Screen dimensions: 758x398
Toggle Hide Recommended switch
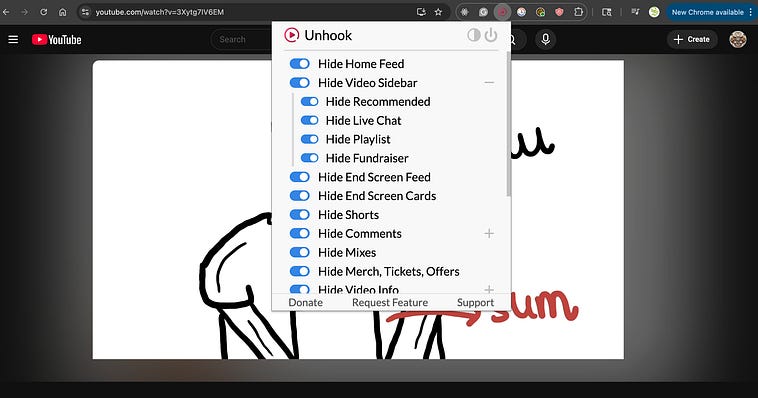309,102
